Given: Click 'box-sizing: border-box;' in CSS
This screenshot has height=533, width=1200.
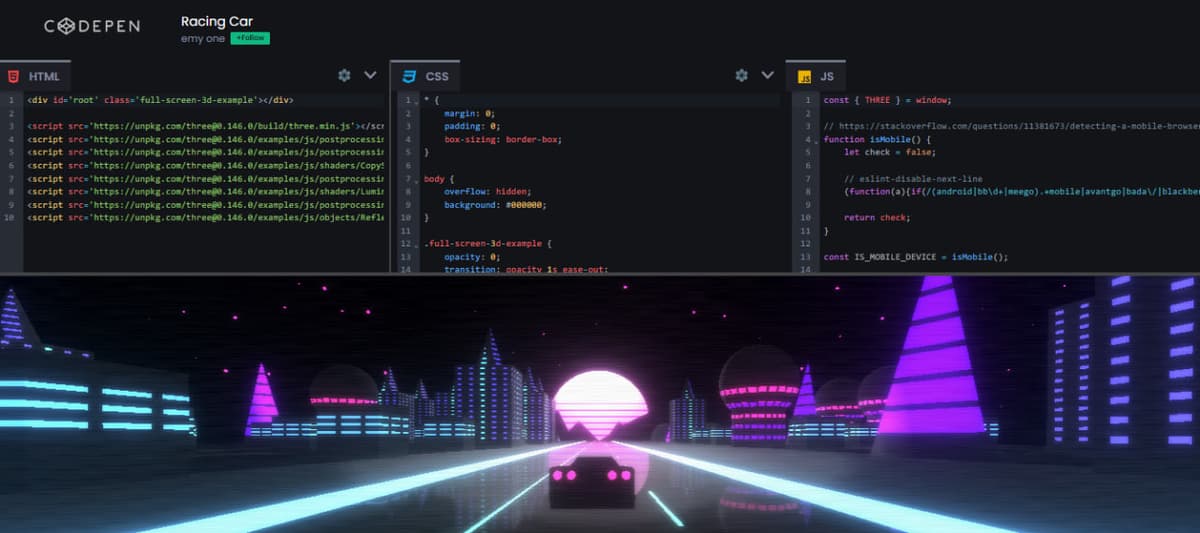Looking at the screenshot, I should 503,140.
